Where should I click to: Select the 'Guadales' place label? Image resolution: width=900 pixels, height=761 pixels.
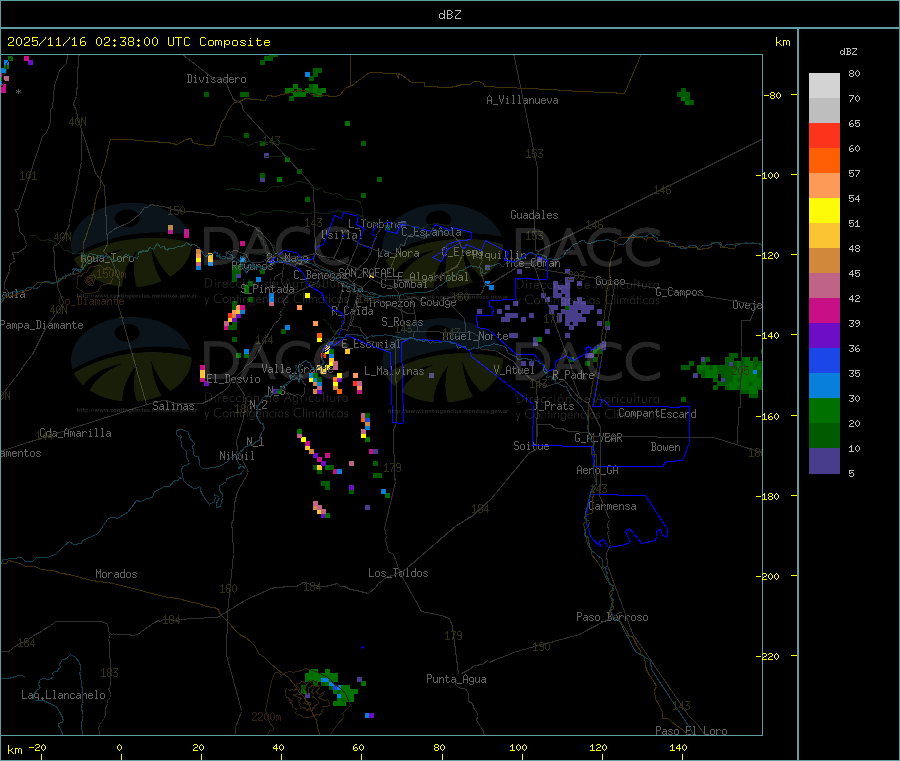pos(534,215)
